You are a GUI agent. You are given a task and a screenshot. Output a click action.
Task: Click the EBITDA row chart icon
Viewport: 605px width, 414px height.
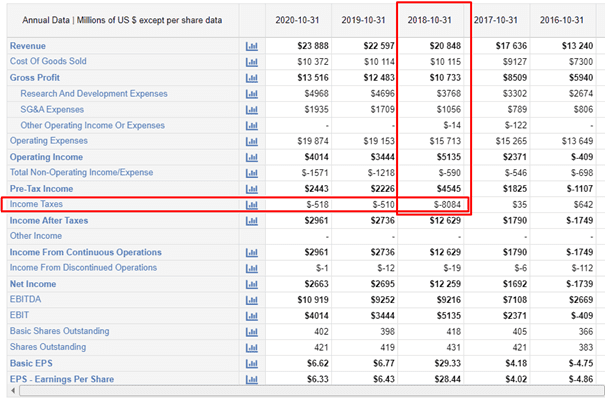pyautogui.click(x=251, y=300)
